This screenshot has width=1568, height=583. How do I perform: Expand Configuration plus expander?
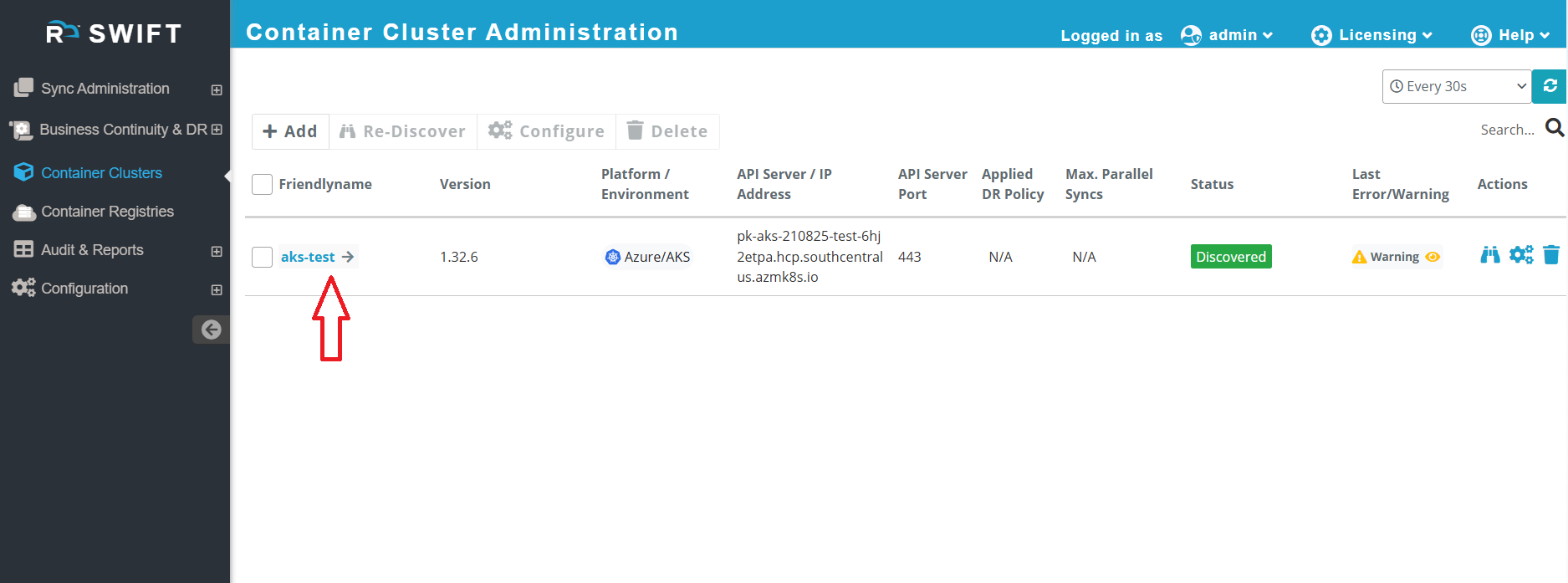click(x=217, y=289)
